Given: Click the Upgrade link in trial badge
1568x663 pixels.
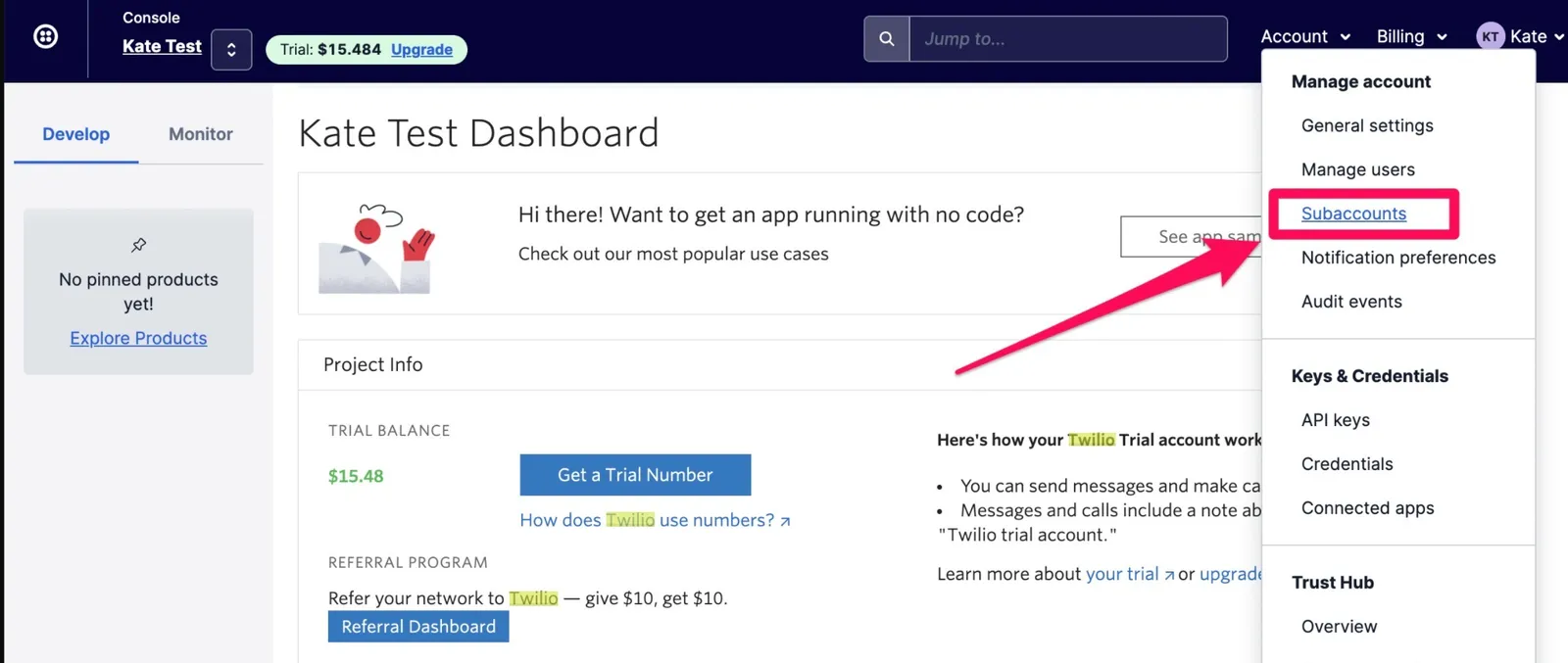Looking at the screenshot, I should point(421,50).
